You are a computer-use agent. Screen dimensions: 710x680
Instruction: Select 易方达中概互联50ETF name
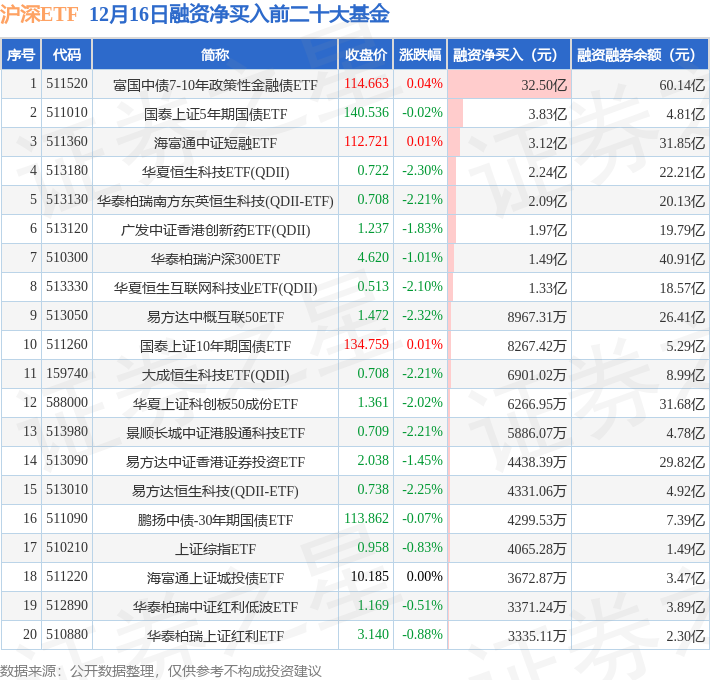[215, 317]
